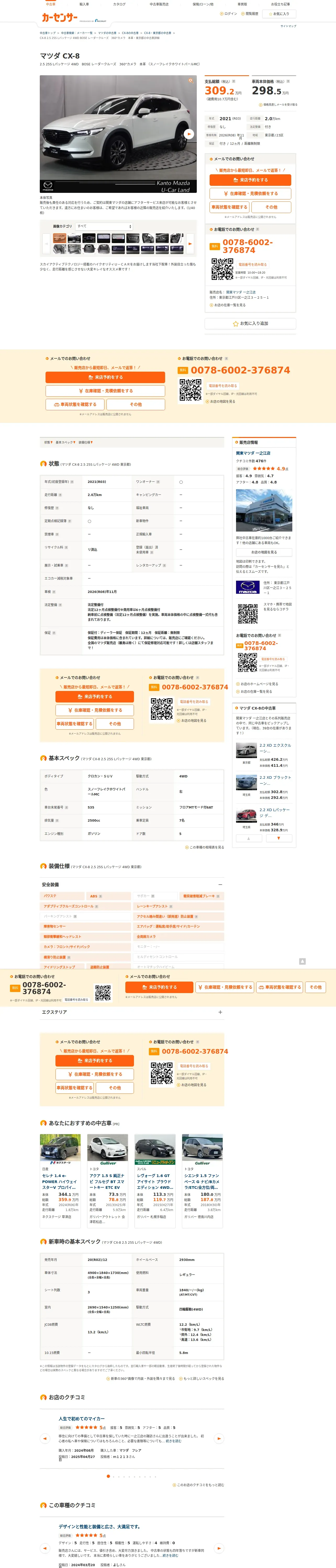Click the QR code in the first beige banner
Screen dimensions: 336x1568
[190, 390]
